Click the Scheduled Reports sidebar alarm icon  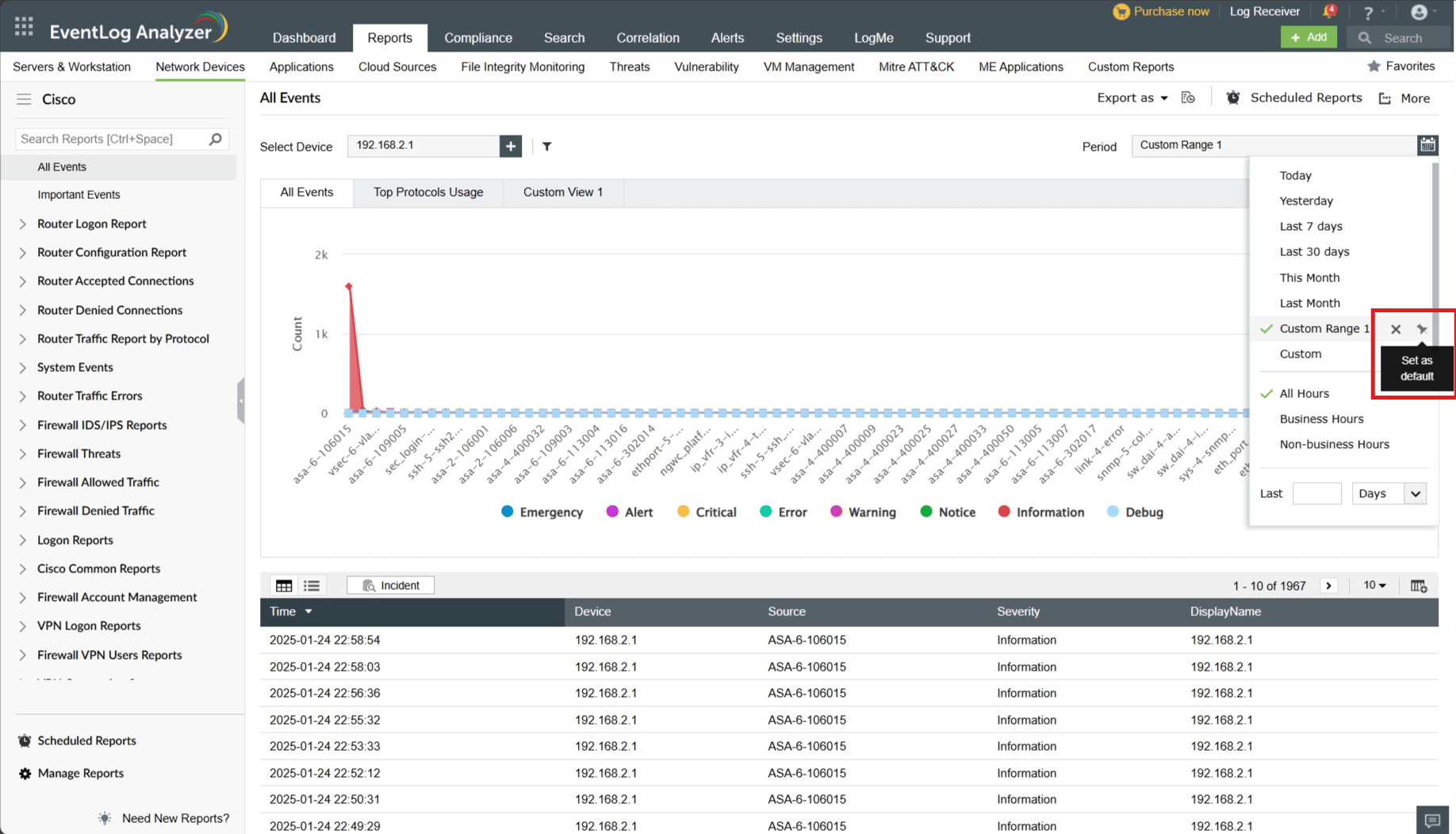click(25, 741)
